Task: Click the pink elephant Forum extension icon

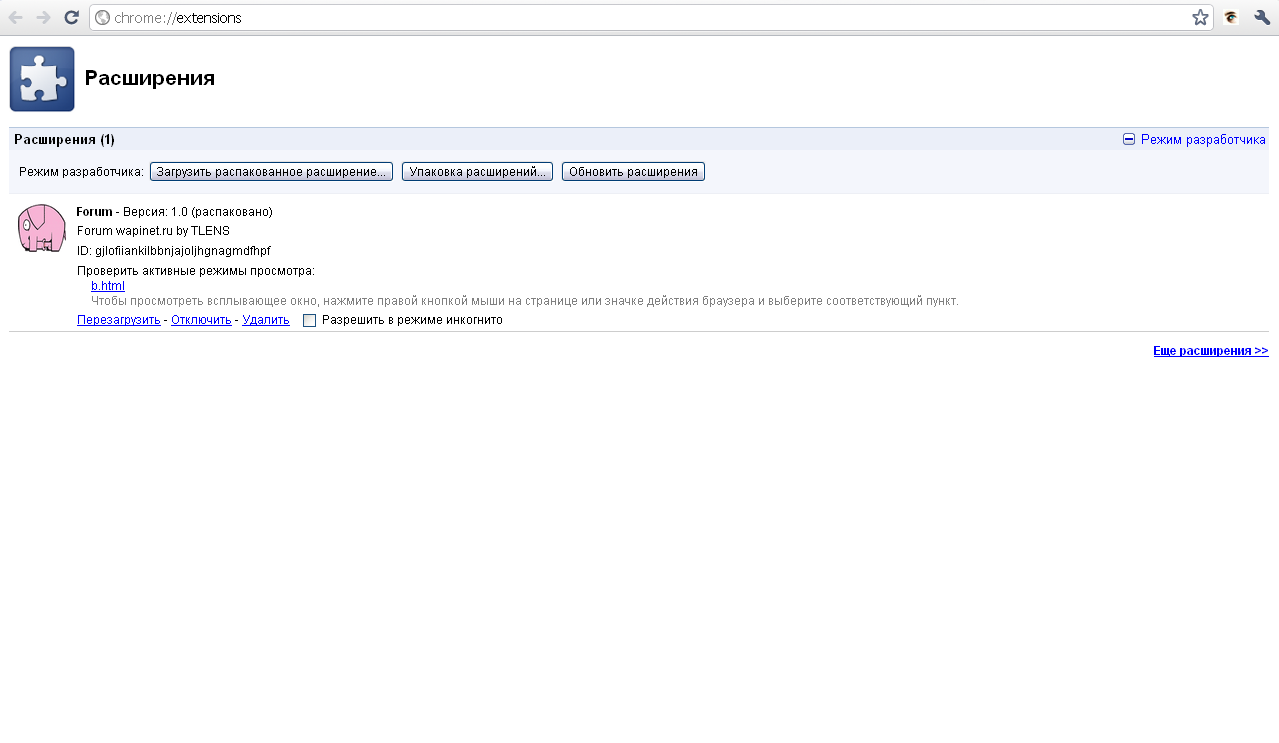Action: click(42, 228)
